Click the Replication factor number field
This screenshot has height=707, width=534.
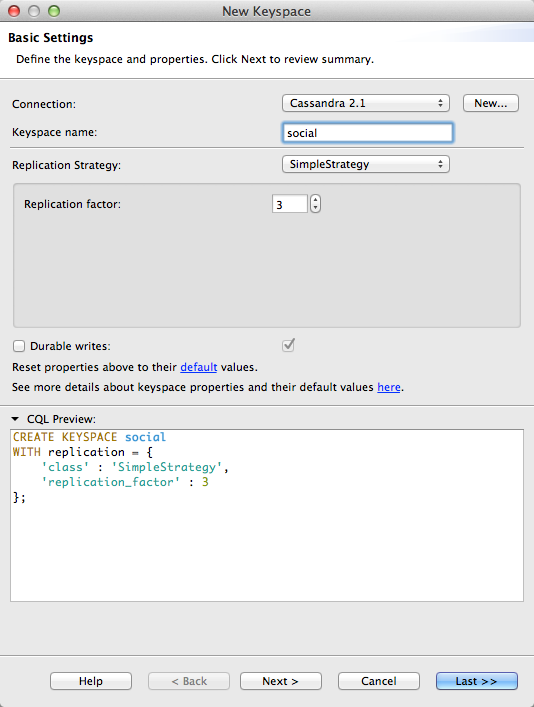coord(290,204)
